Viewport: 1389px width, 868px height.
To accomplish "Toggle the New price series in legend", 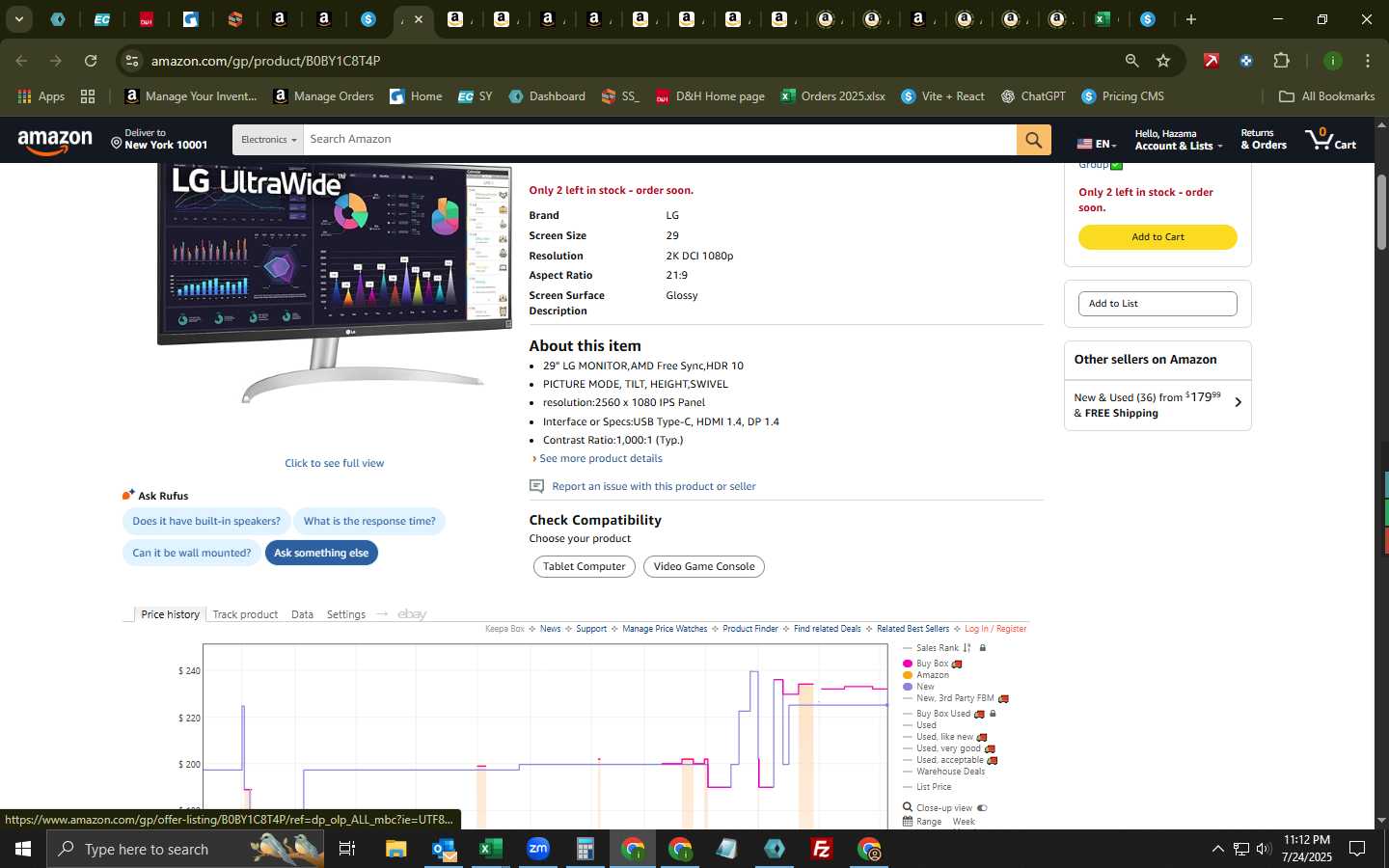I will click(x=918, y=687).
